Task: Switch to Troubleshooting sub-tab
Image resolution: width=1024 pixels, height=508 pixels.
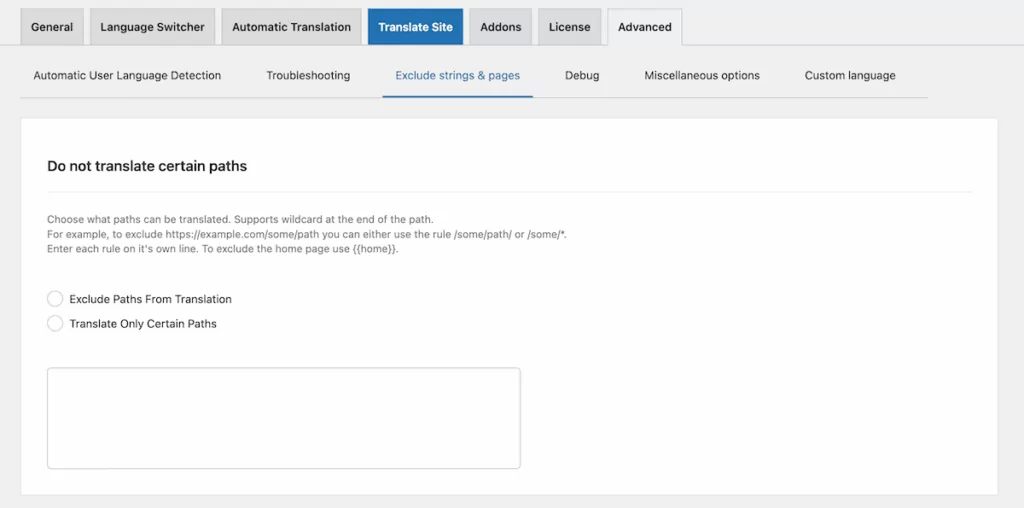Action: (308, 75)
